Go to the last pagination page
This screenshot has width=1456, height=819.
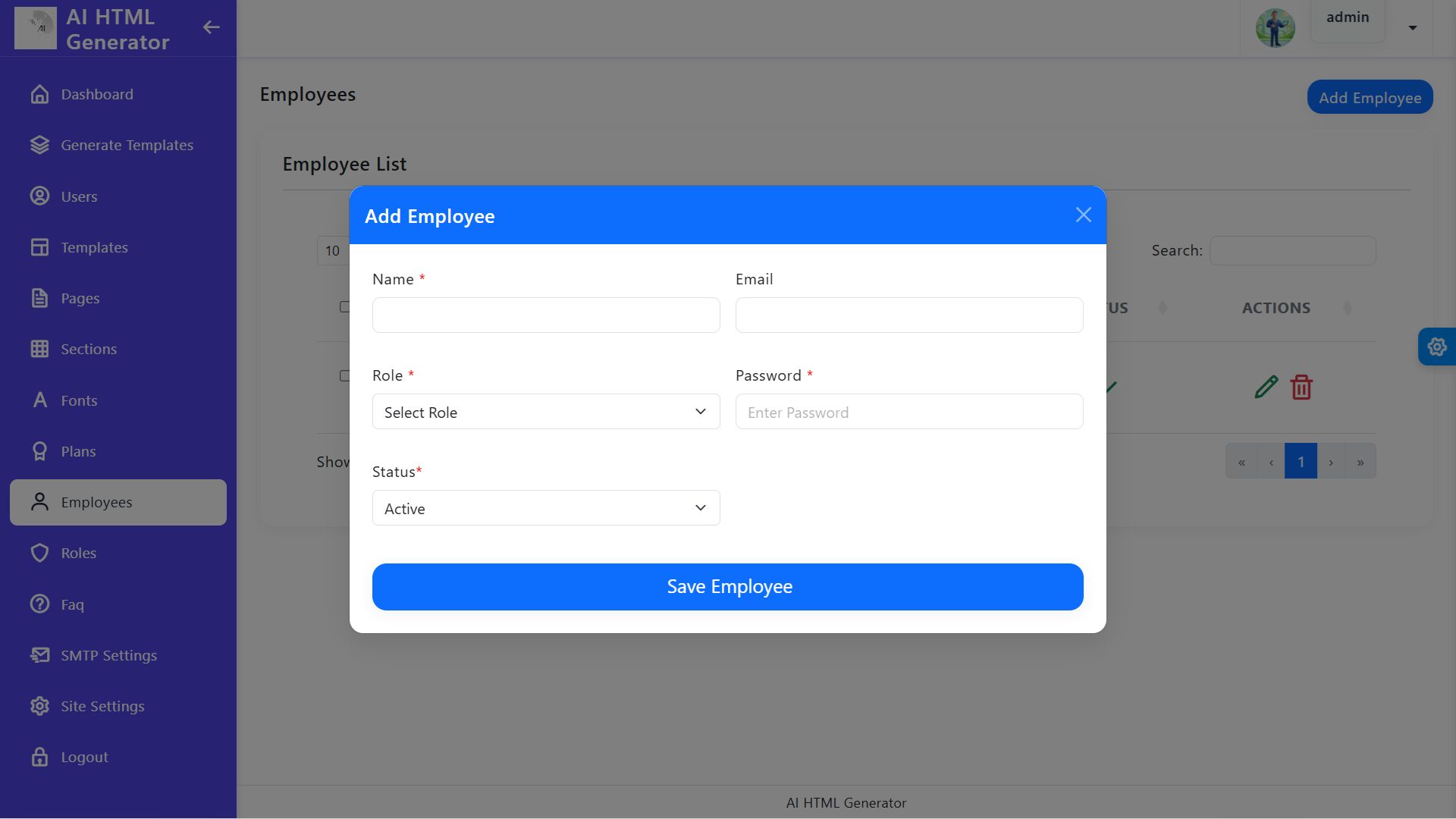point(1360,462)
